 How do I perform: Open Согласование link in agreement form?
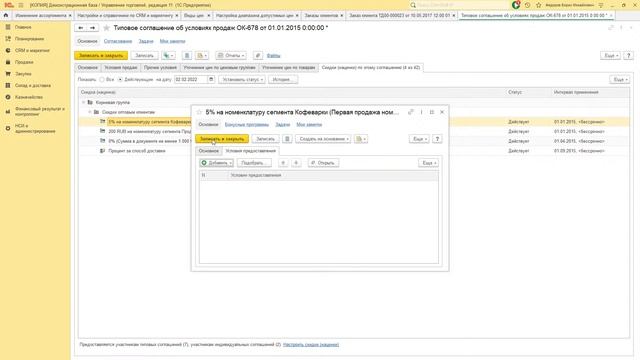click(118, 41)
